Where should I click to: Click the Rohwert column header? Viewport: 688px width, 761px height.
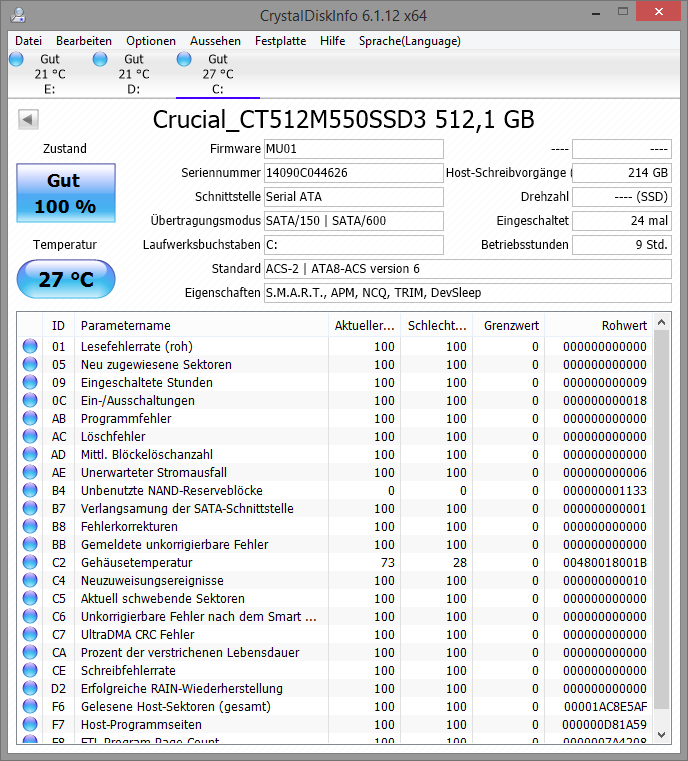[598, 326]
